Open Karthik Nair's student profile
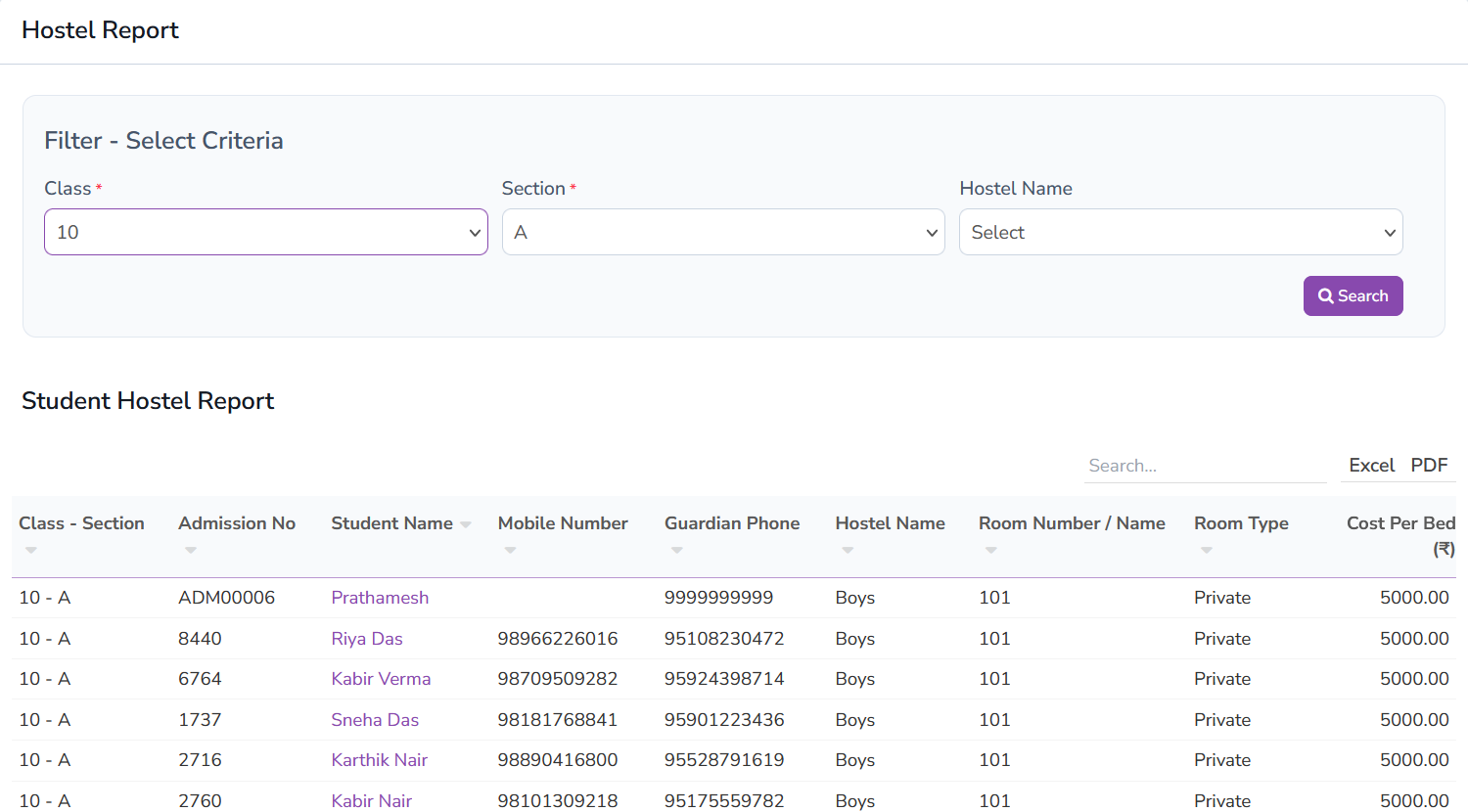The height and width of the screenshot is (812, 1468). click(x=379, y=760)
